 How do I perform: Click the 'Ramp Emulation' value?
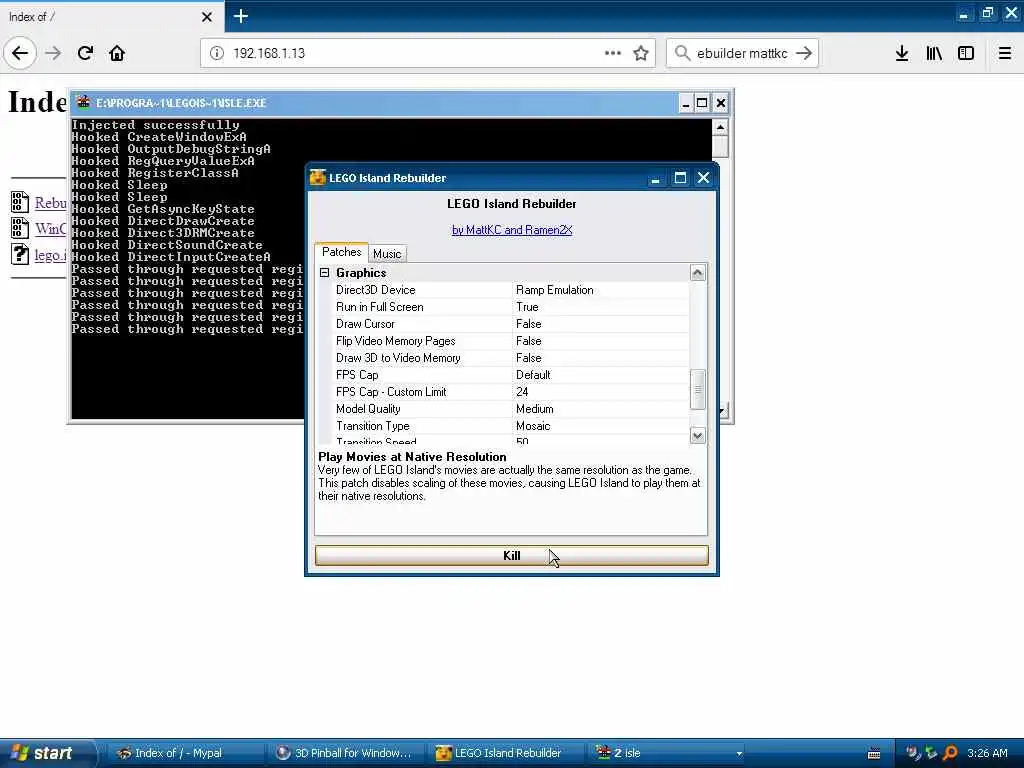[x=554, y=290]
